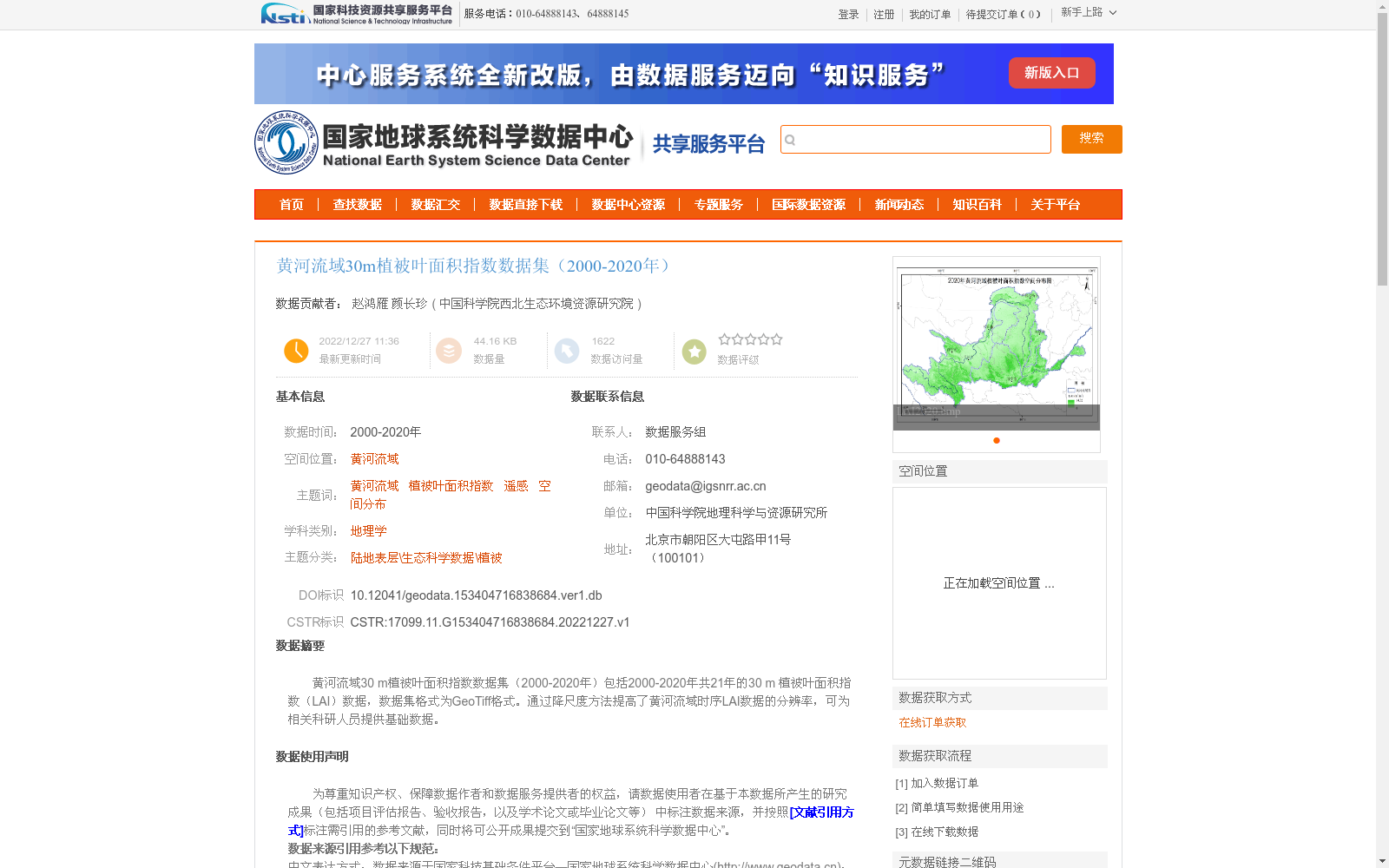This screenshot has width=1389, height=868.
Task: Click the orange carousel dot under thumbnail
Action: click(x=997, y=440)
